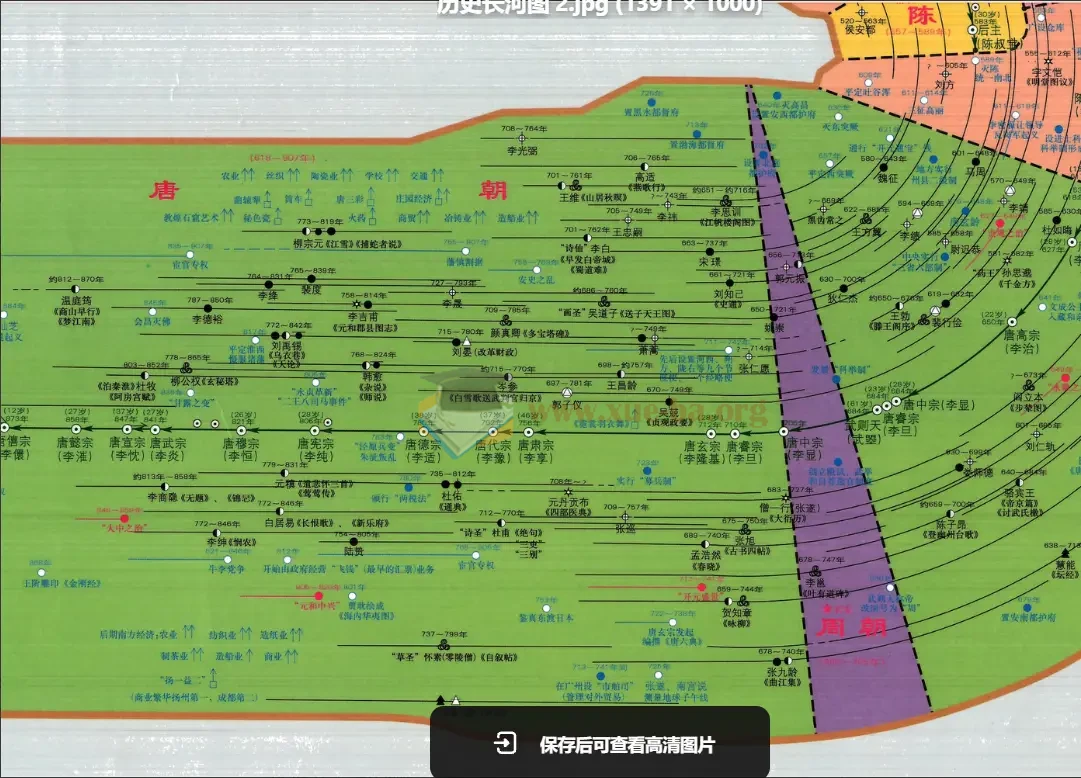
Task: Click the name 狄仁杰
Action: (842, 298)
